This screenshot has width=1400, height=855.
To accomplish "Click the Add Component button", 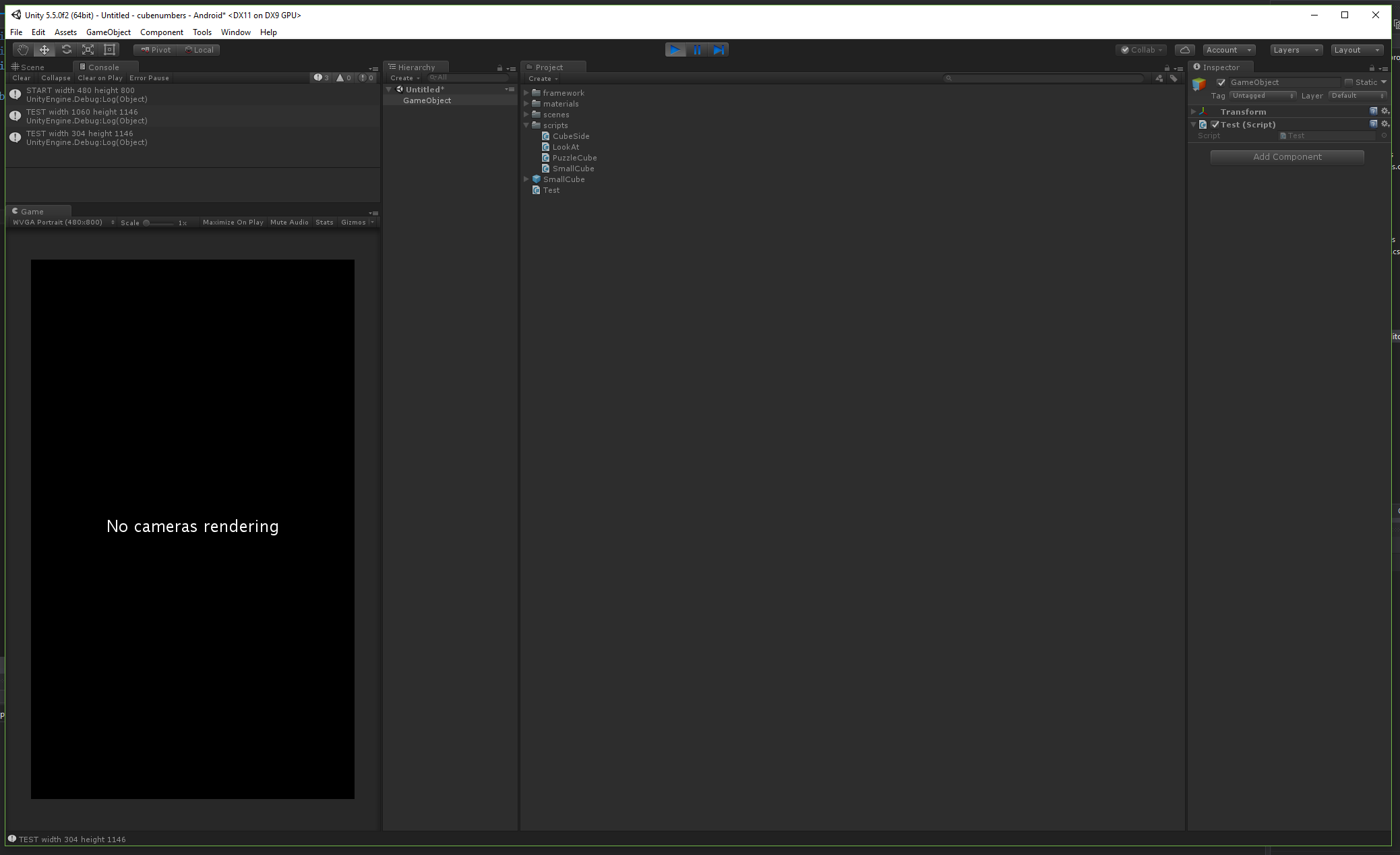I will click(1286, 156).
